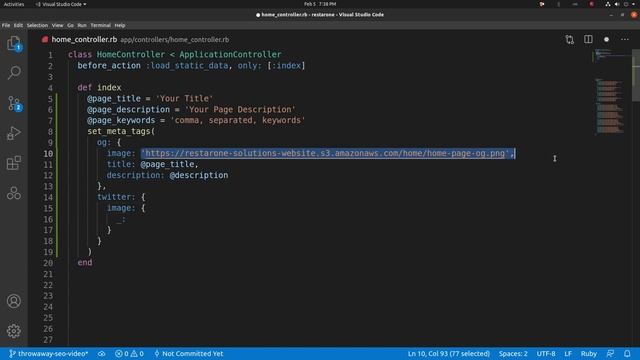640x360 pixels.
Task: Open the Run and Debug view
Action: click(x=14, y=133)
